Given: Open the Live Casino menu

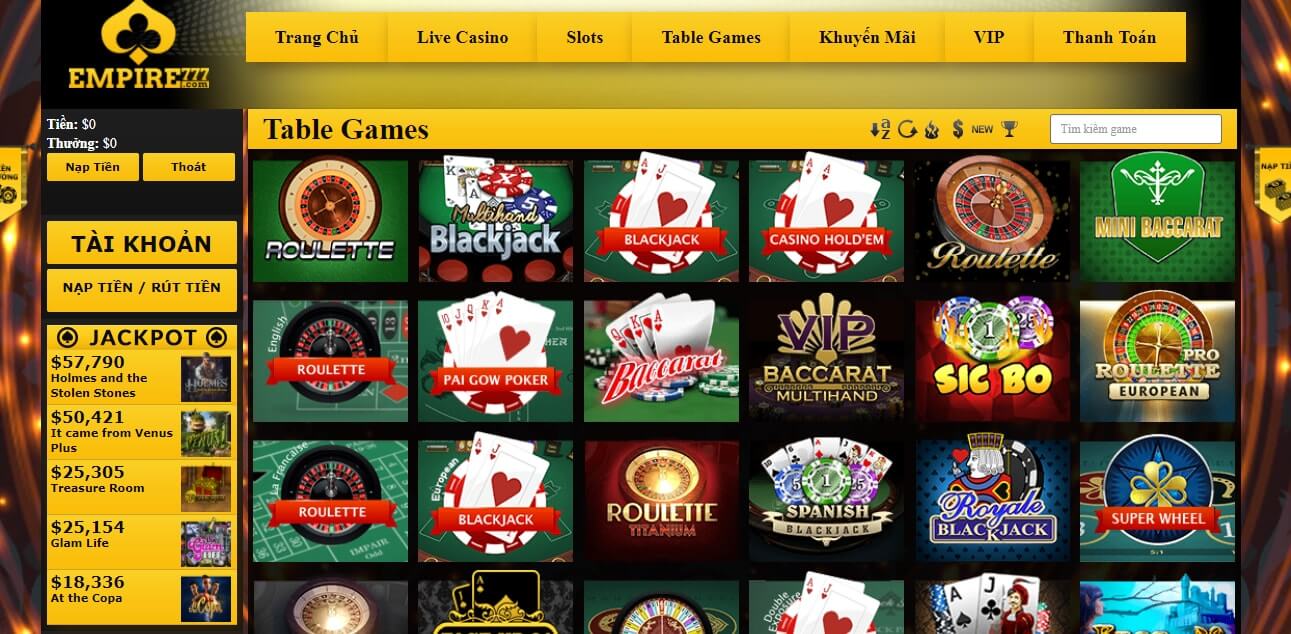Looking at the screenshot, I should click(x=462, y=37).
